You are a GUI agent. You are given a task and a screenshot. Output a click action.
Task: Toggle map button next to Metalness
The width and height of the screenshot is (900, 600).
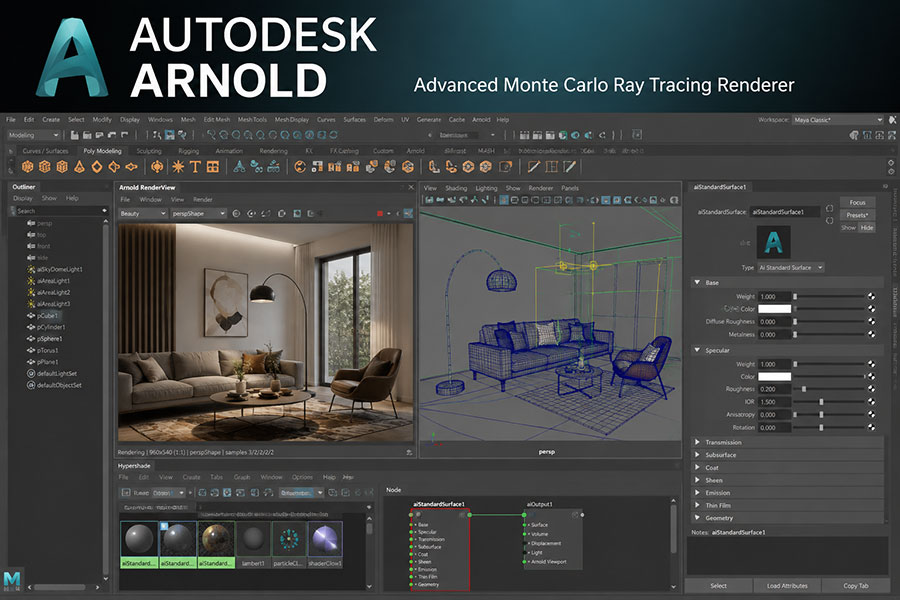[x=871, y=334]
